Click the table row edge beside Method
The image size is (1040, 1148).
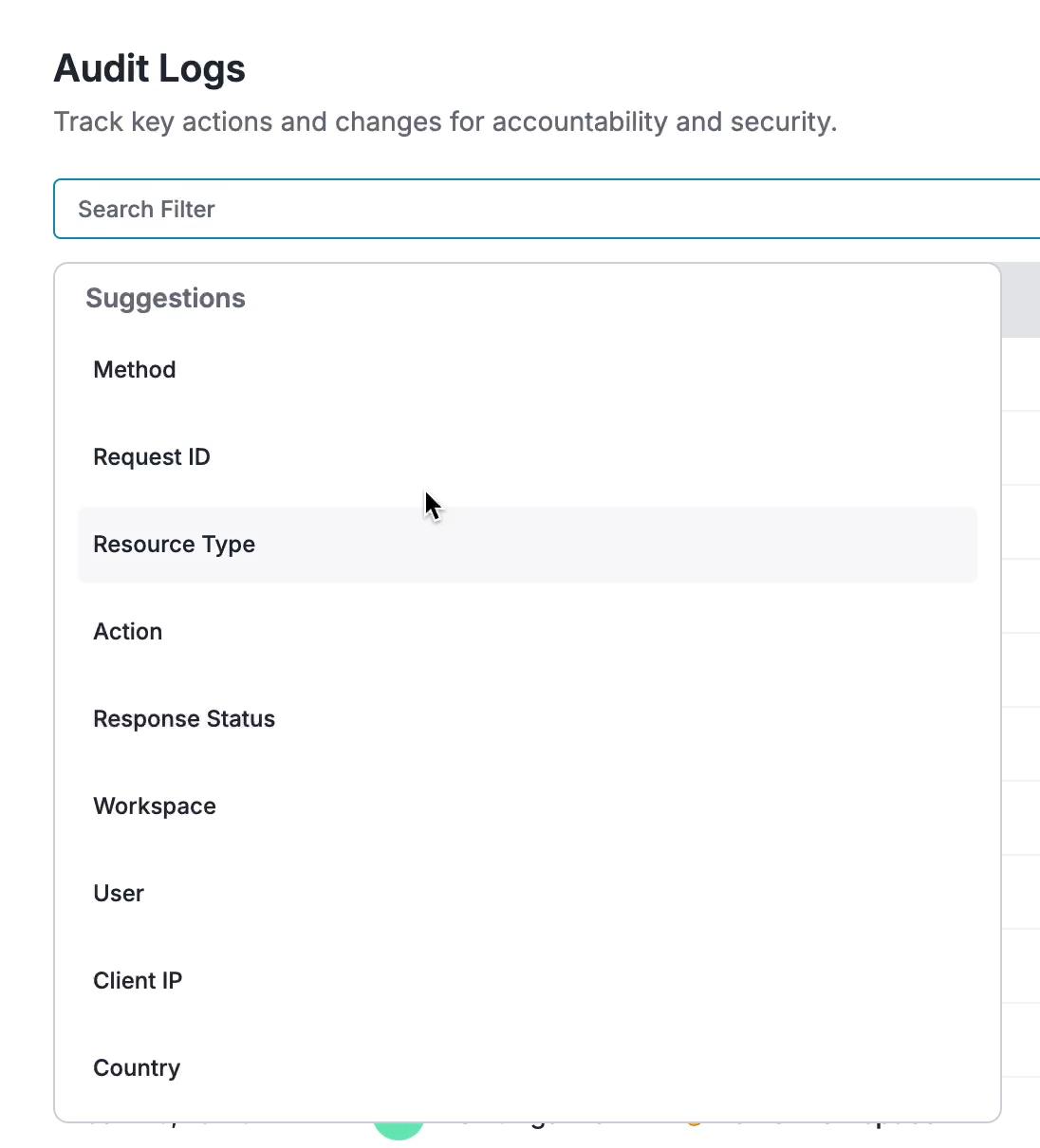pos(1021,374)
